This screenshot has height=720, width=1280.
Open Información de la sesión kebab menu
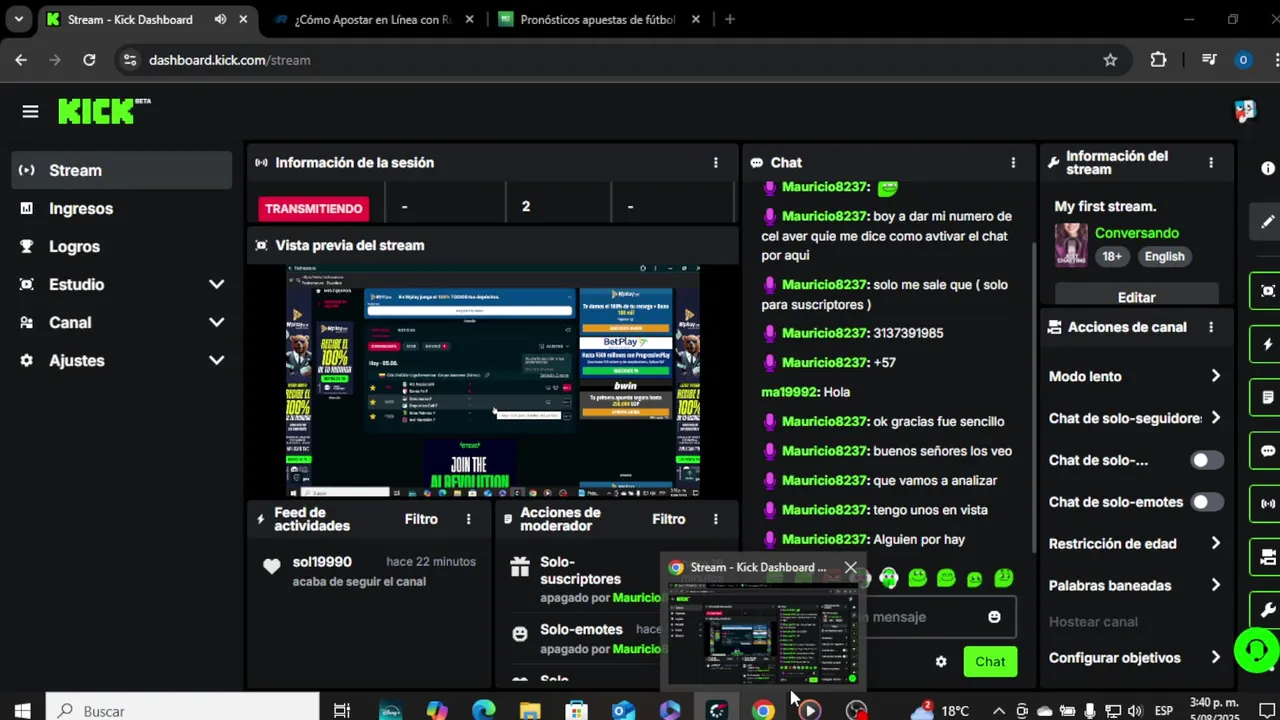pos(715,162)
